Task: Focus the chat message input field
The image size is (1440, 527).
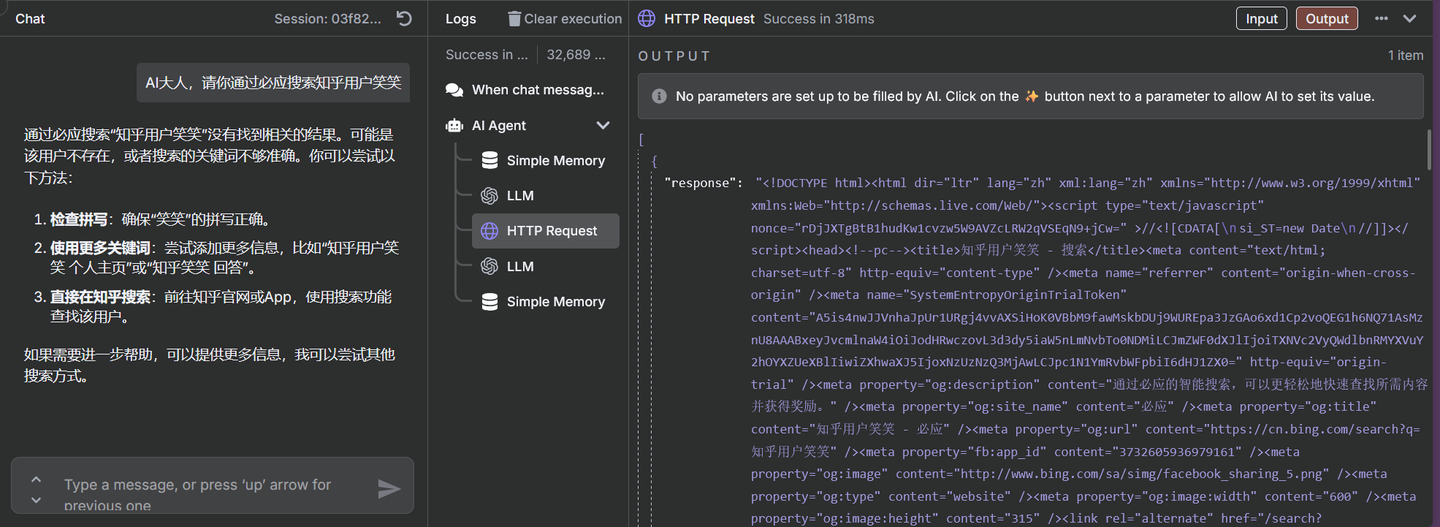Action: click(x=200, y=486)
